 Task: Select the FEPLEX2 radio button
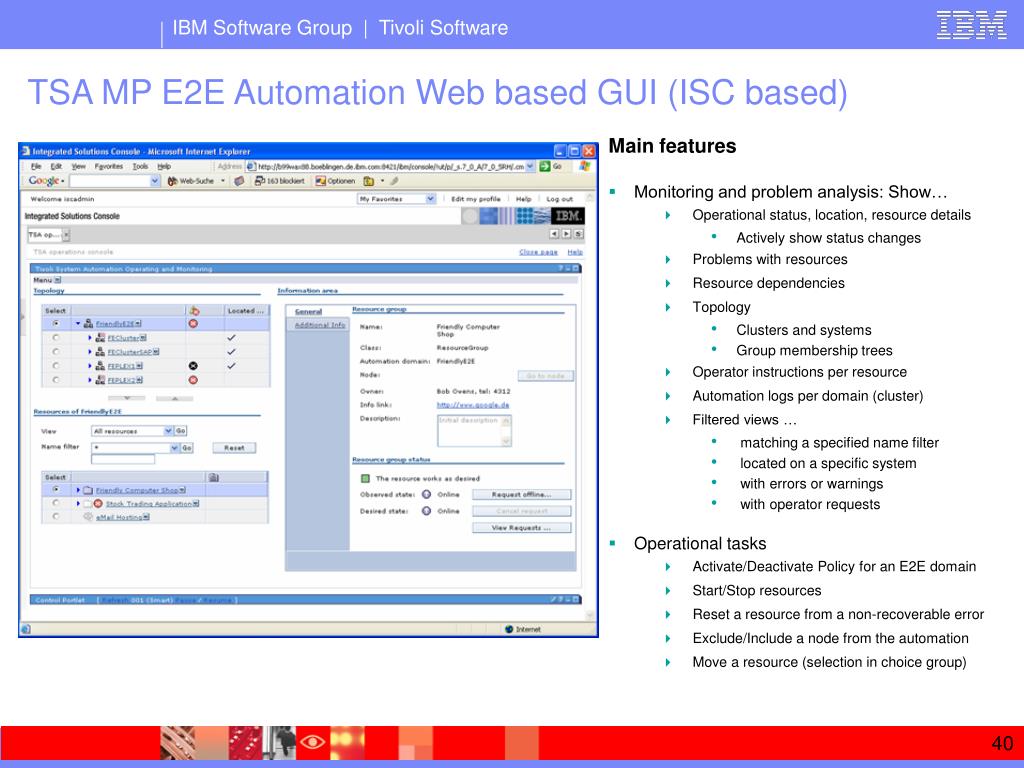(56, 379)
